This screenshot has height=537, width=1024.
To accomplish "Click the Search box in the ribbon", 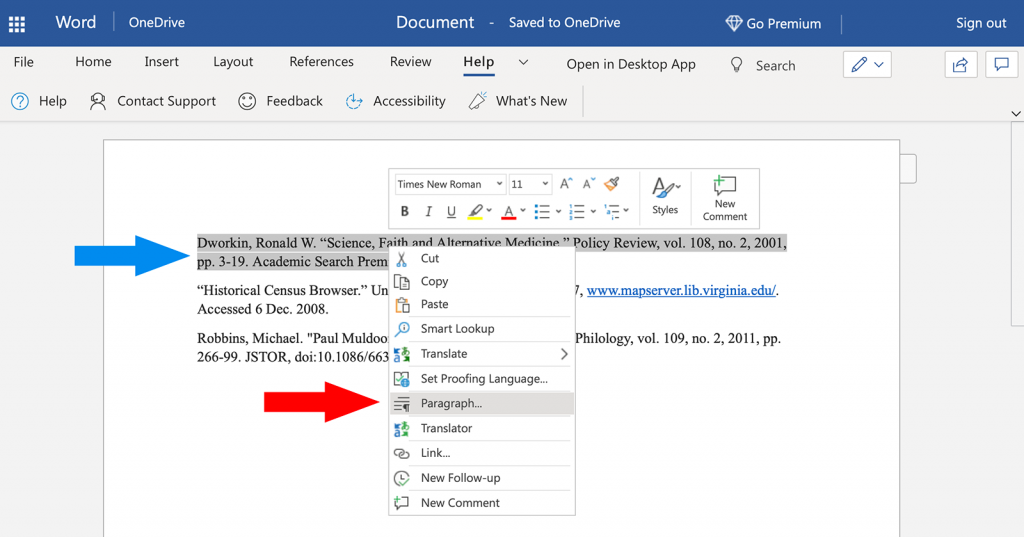I will [x=775, y=65].
